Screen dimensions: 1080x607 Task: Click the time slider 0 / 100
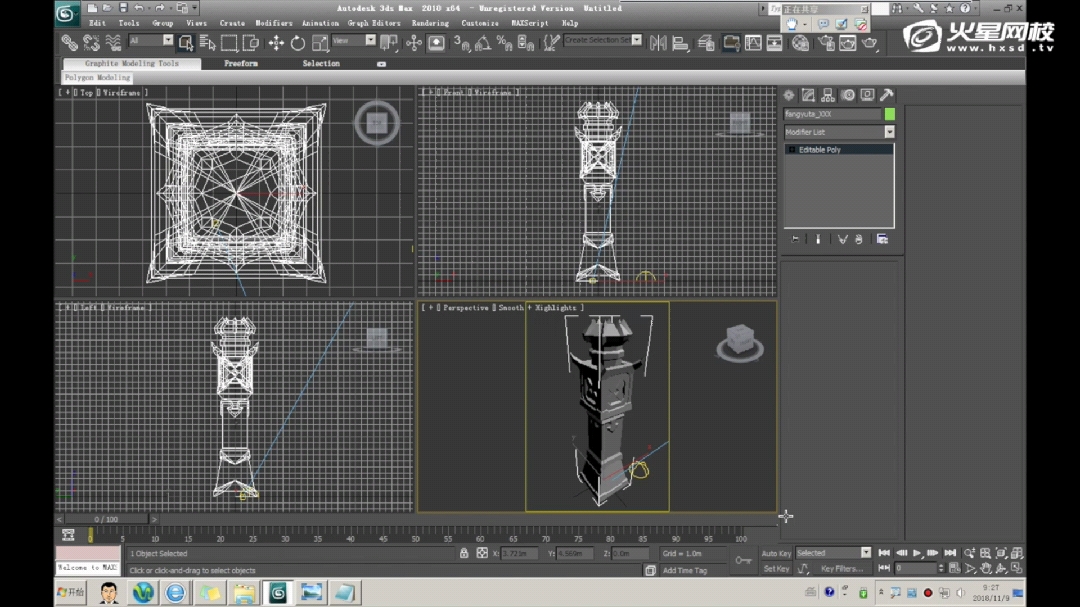click(106, 519)
